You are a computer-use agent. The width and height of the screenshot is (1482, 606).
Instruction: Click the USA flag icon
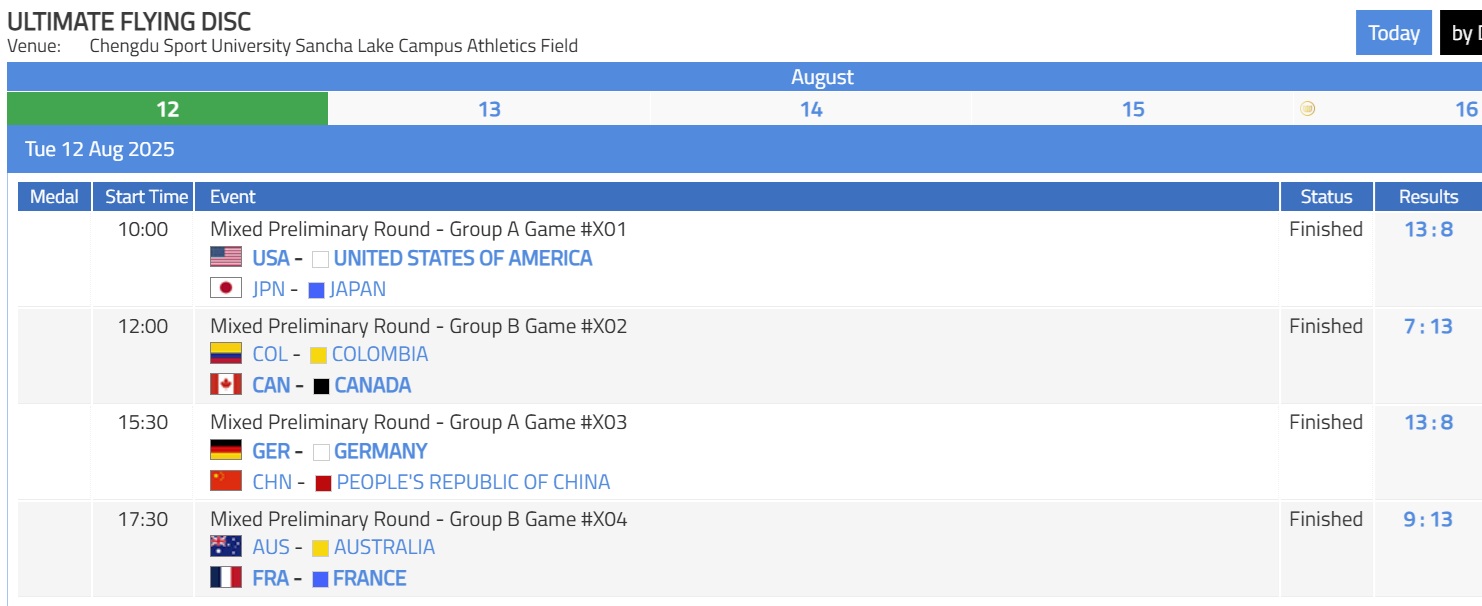226,258
